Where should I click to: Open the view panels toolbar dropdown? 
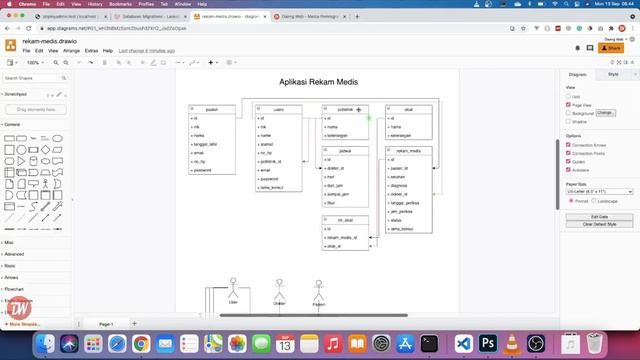[x=12, y=63]
